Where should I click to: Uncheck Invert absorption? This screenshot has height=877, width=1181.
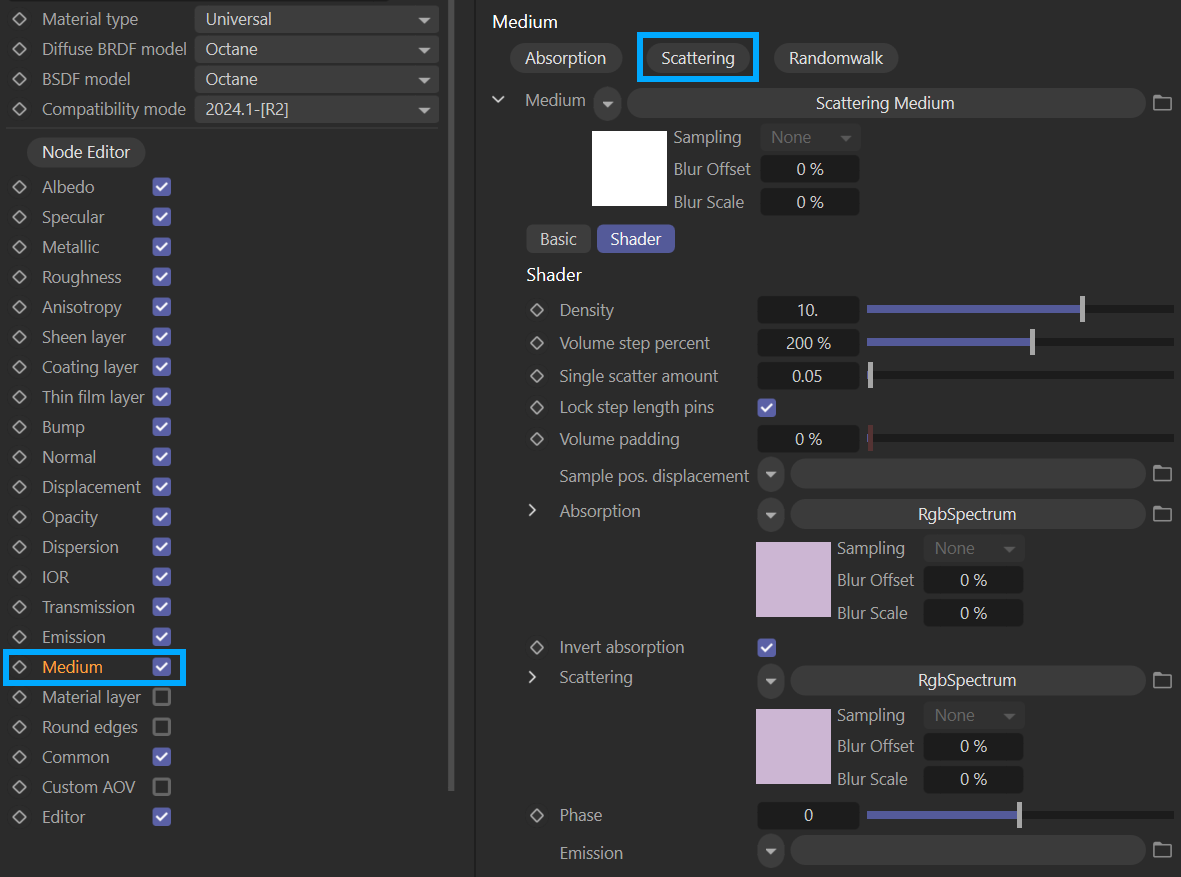point(767,647)
